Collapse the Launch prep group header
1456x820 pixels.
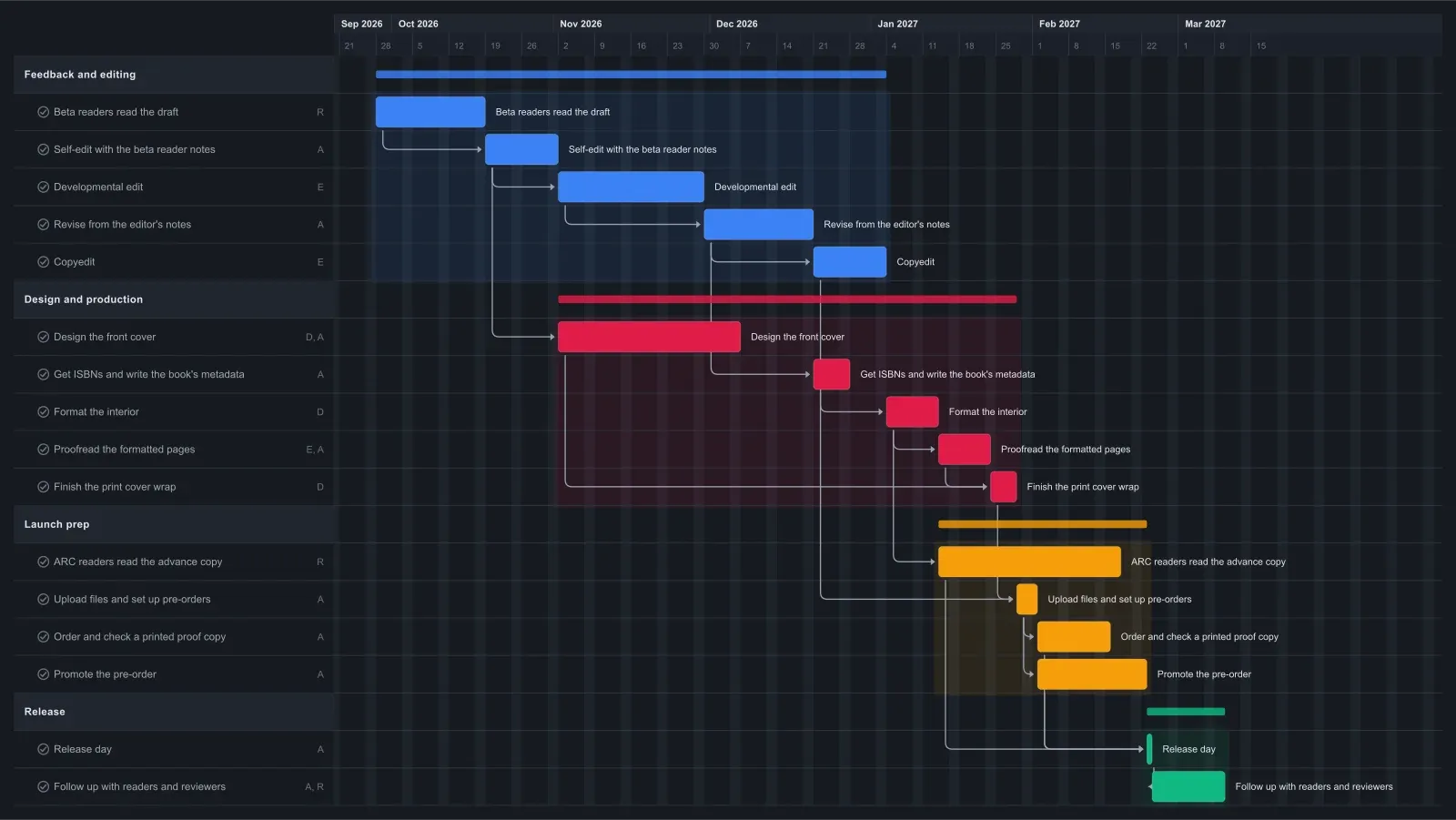pos(174,524)
